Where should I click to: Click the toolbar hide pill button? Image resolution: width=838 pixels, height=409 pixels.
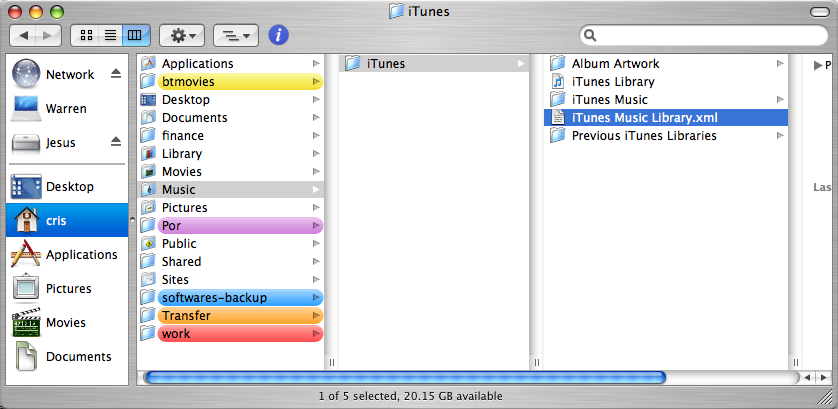click(x=819, y=12)
